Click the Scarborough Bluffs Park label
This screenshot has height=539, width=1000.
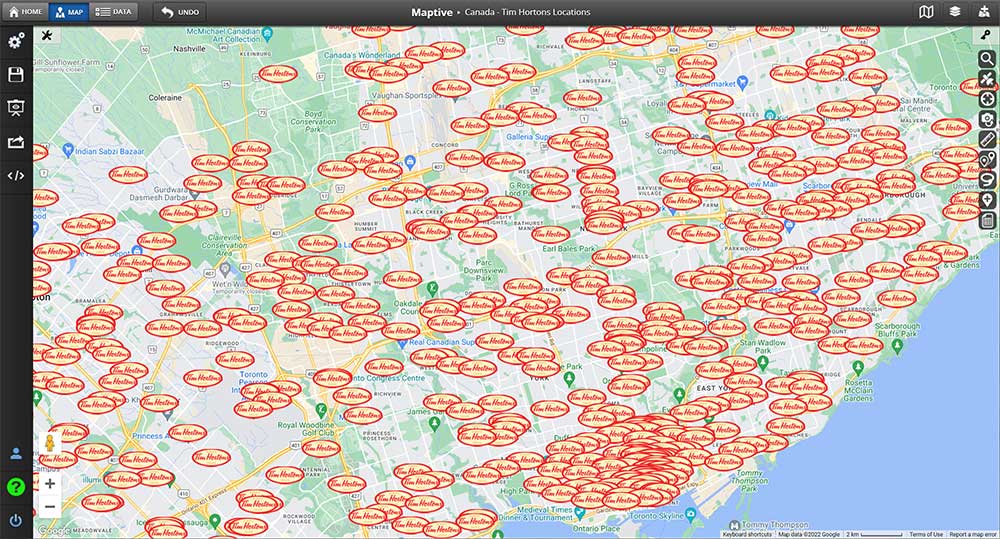pyautogui.click(x=897, y=330)
